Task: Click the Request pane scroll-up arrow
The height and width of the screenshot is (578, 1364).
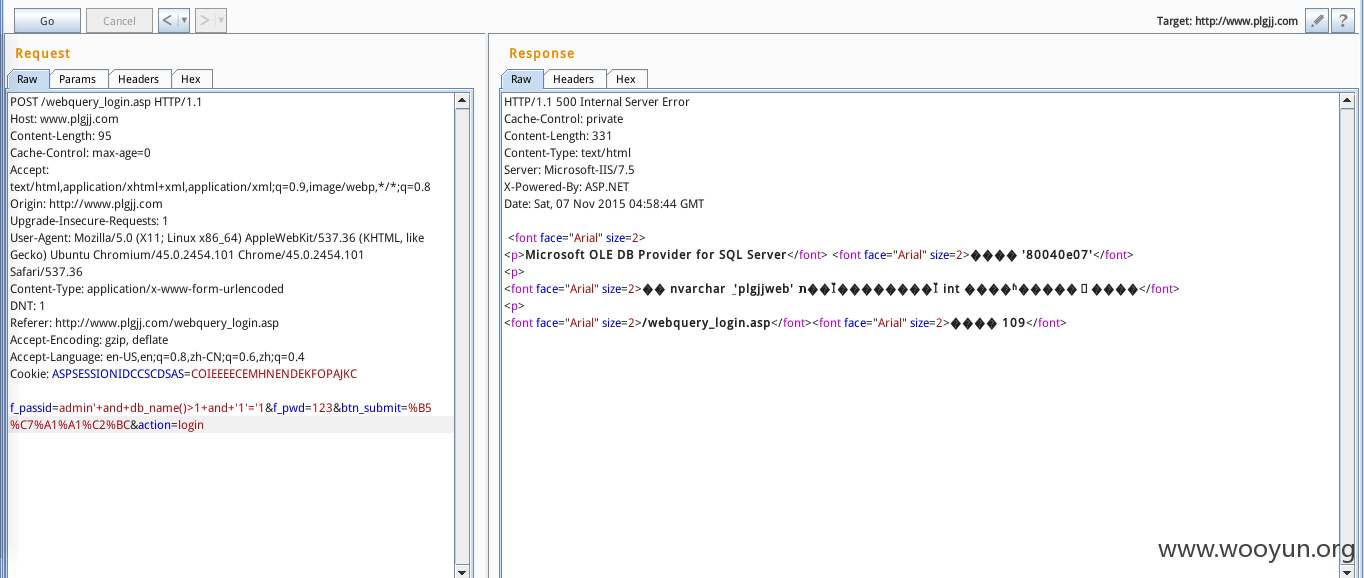Action: click(x=462, y=100)
